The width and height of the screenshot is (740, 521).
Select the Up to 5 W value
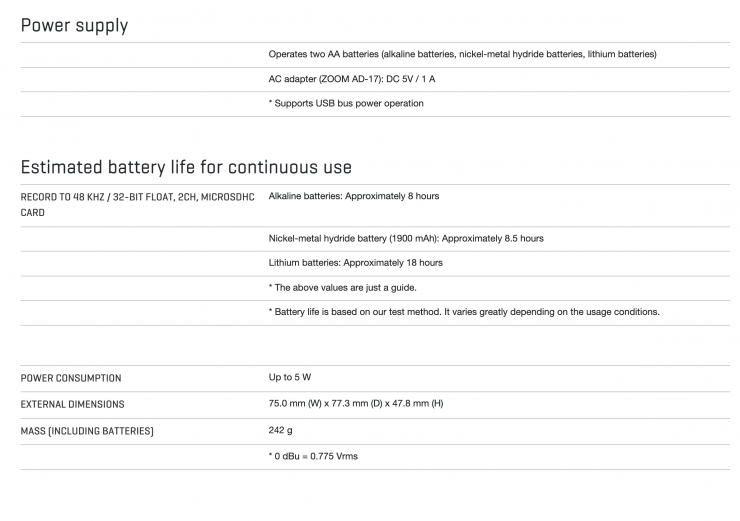tap(290, 377)
